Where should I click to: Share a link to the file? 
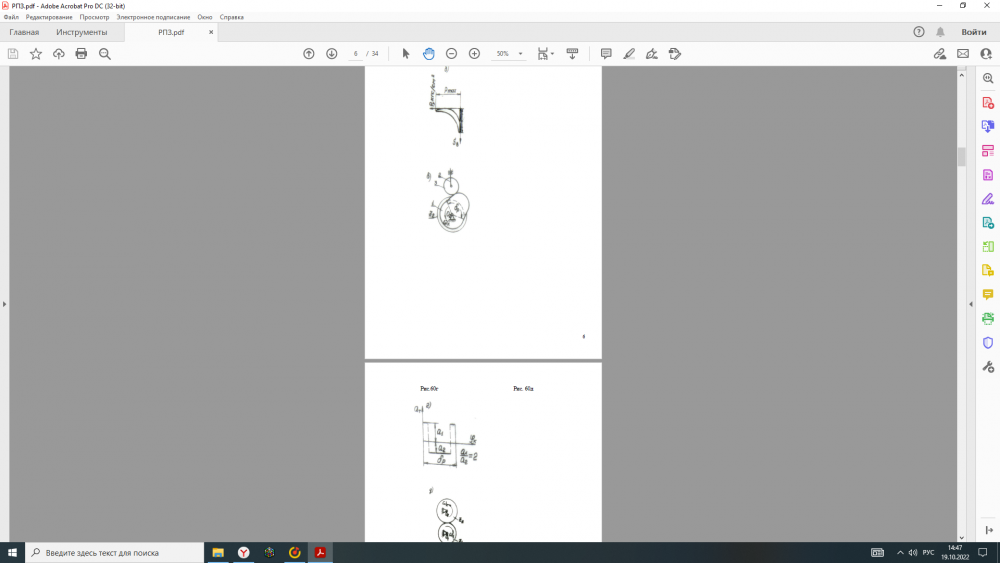click(940, 54)
